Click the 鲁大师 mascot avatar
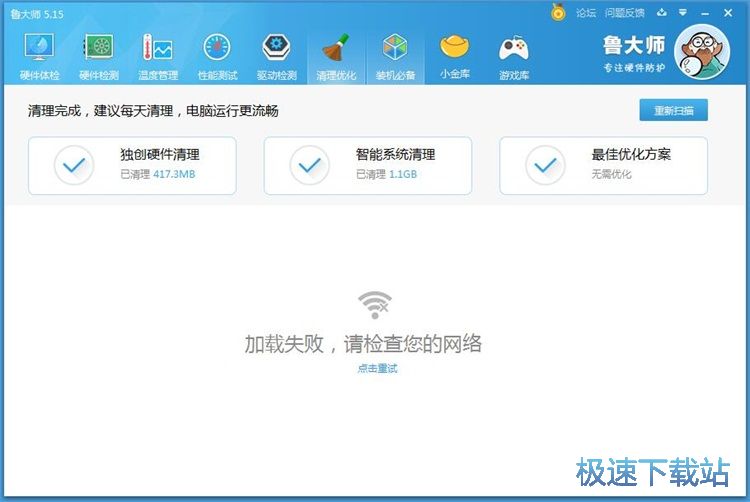 coord(702,52)
